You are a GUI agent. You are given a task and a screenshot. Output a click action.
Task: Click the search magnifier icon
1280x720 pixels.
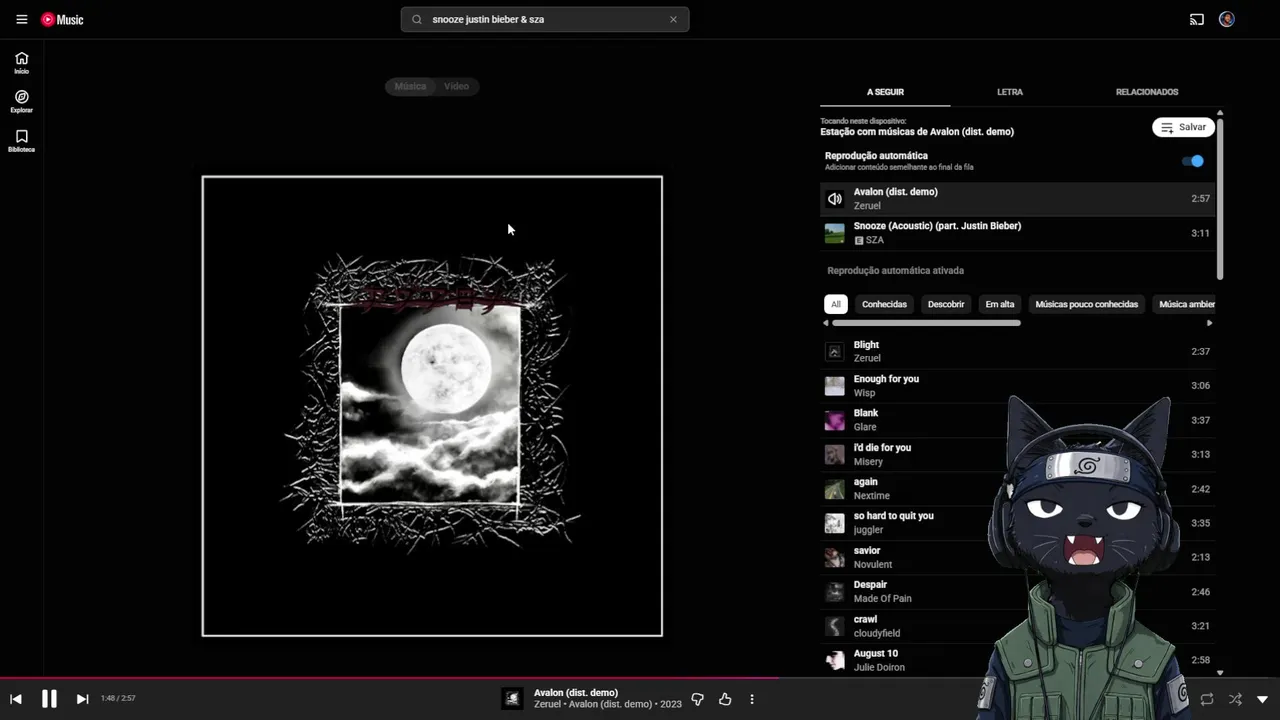point(417,19)
